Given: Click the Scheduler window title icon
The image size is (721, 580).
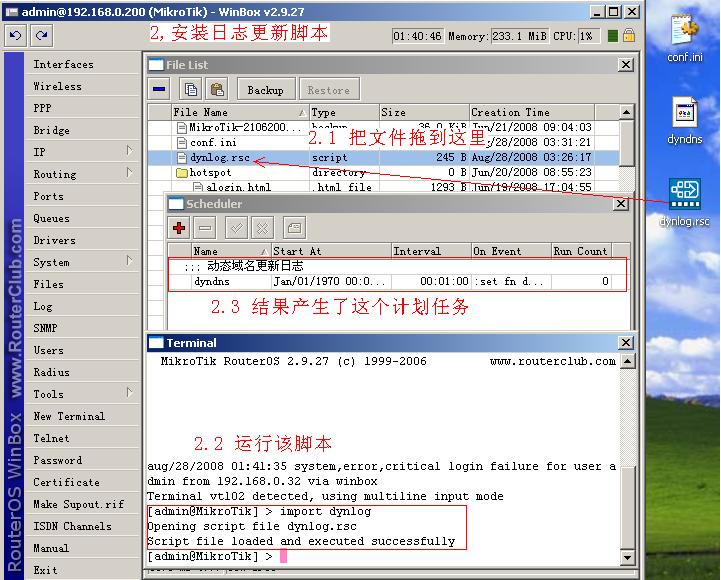Looking at the screenshot, I should [176, 204].
